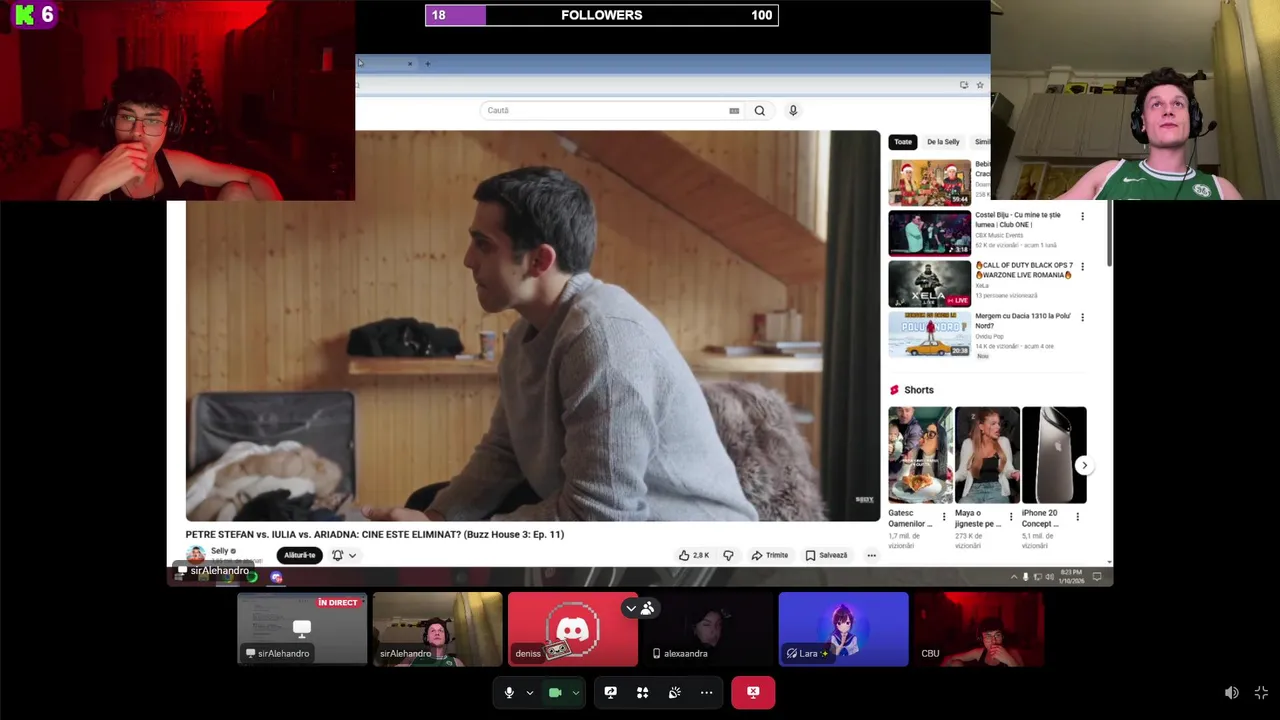Open the Maya o jigneste short
This screenshot has height=720, width=1280.
tap(987, 455)
